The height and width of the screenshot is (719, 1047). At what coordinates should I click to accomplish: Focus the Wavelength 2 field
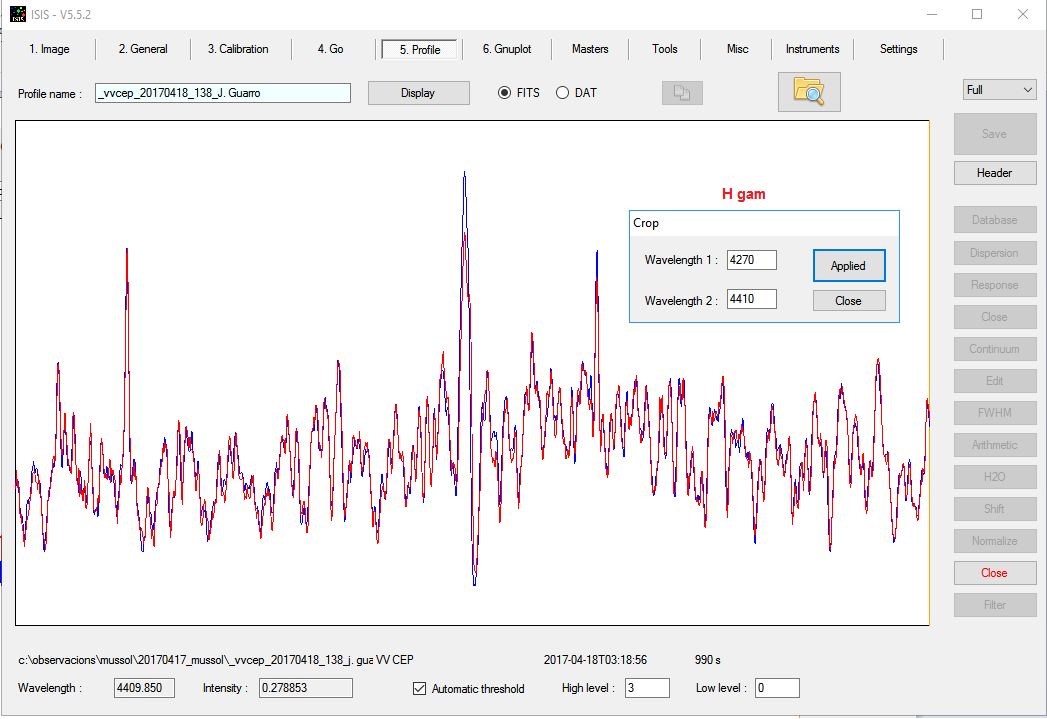coord(751,299)
